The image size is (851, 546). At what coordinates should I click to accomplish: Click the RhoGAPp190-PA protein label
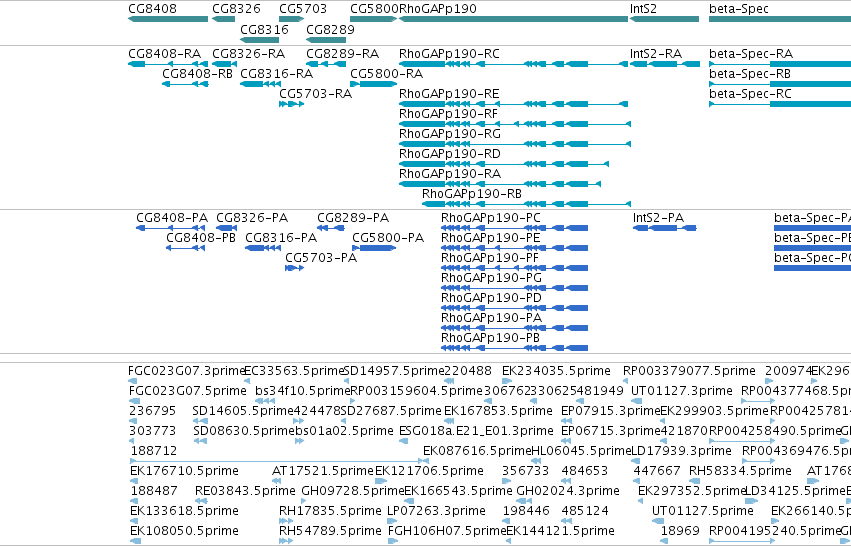(492, 319)
